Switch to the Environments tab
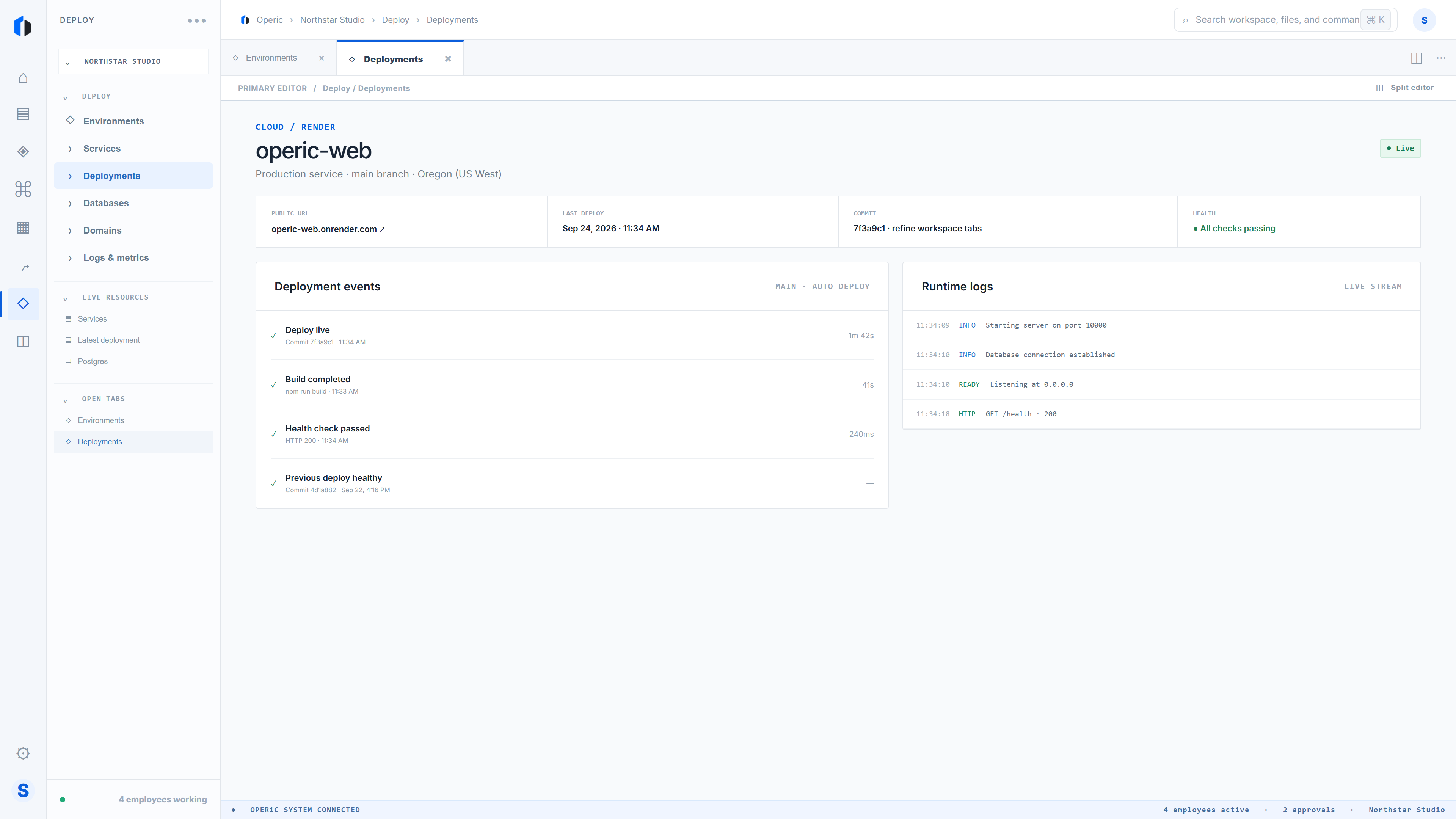This screenshot has width=1456, height=819. pyautogui.click(x=279, y=58)
